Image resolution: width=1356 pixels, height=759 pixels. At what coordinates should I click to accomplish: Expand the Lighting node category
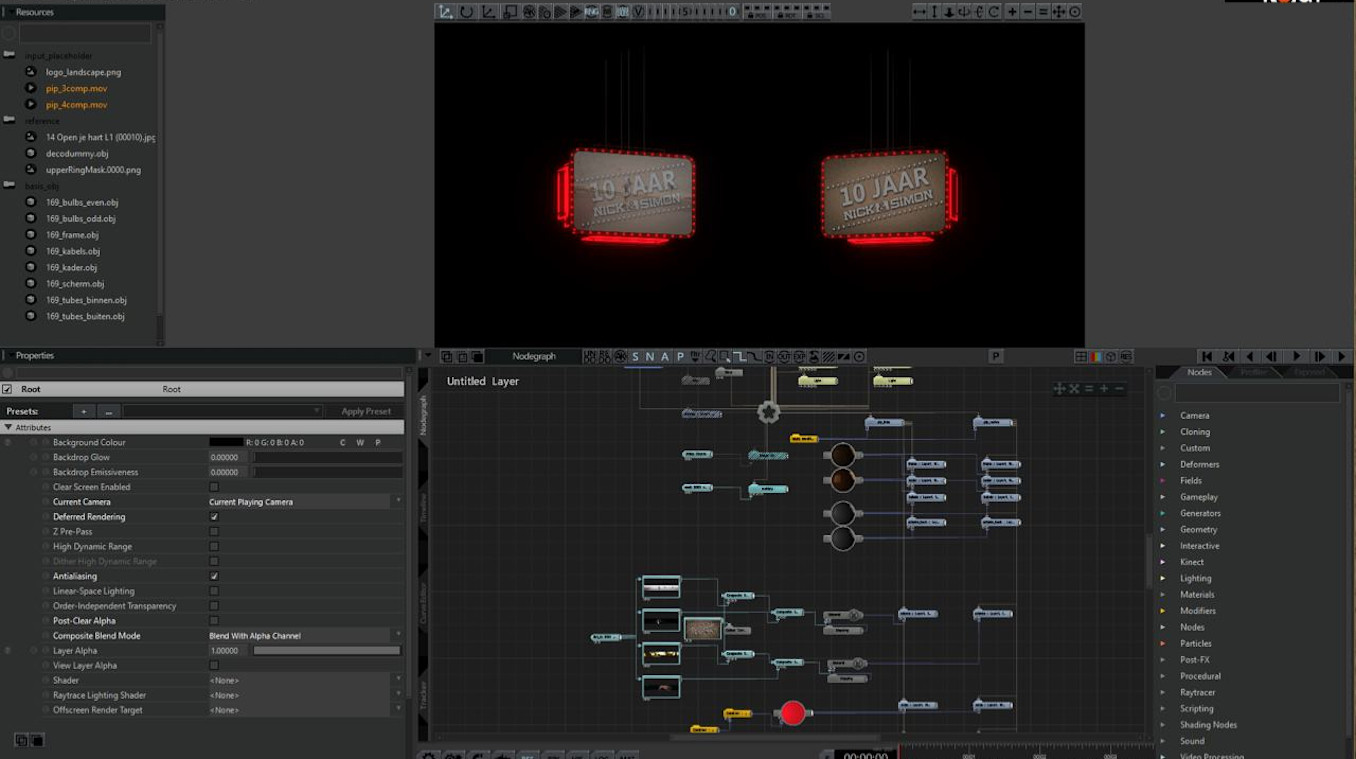[x=1195, y=578]
